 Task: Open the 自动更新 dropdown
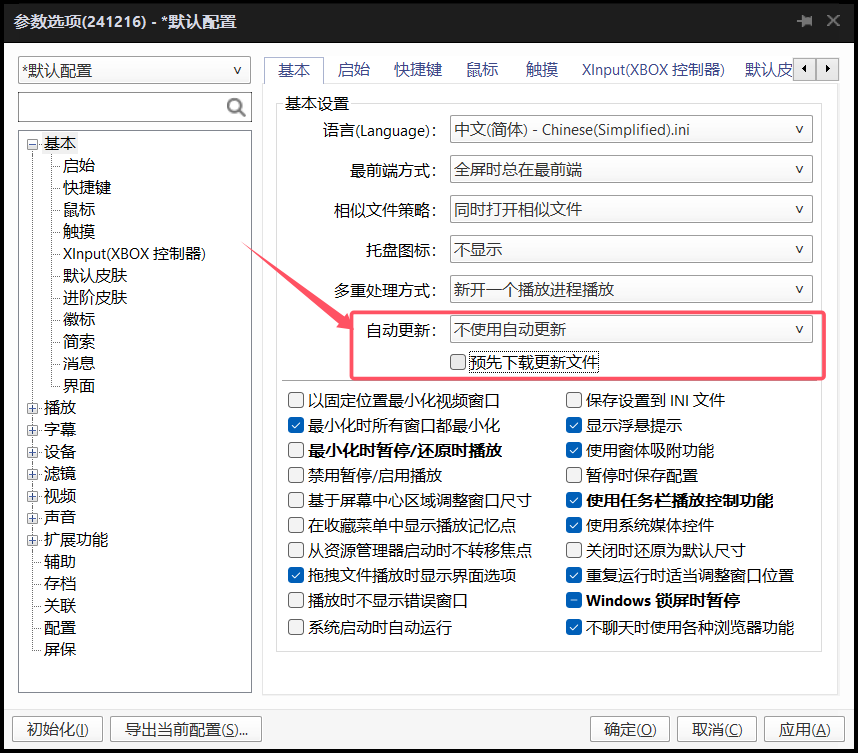(x=631, y=329)
